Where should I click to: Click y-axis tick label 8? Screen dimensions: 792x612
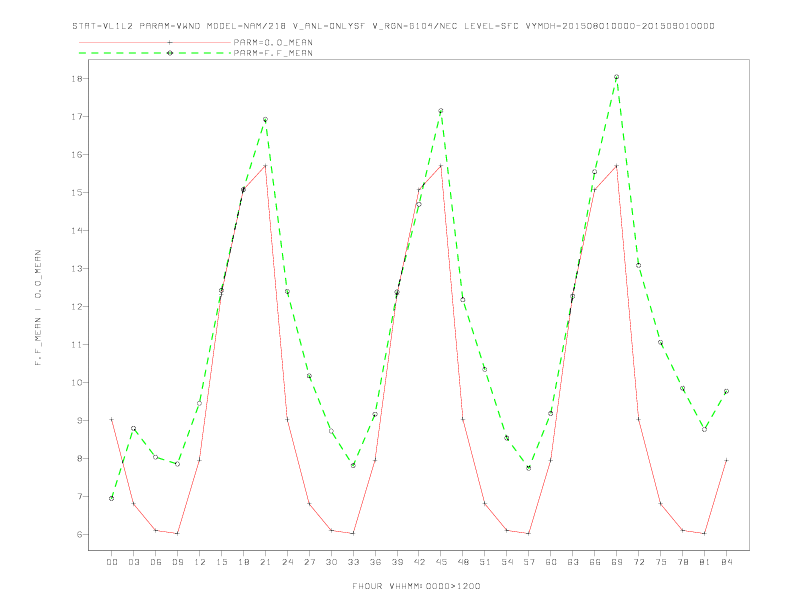click(80, 458)
